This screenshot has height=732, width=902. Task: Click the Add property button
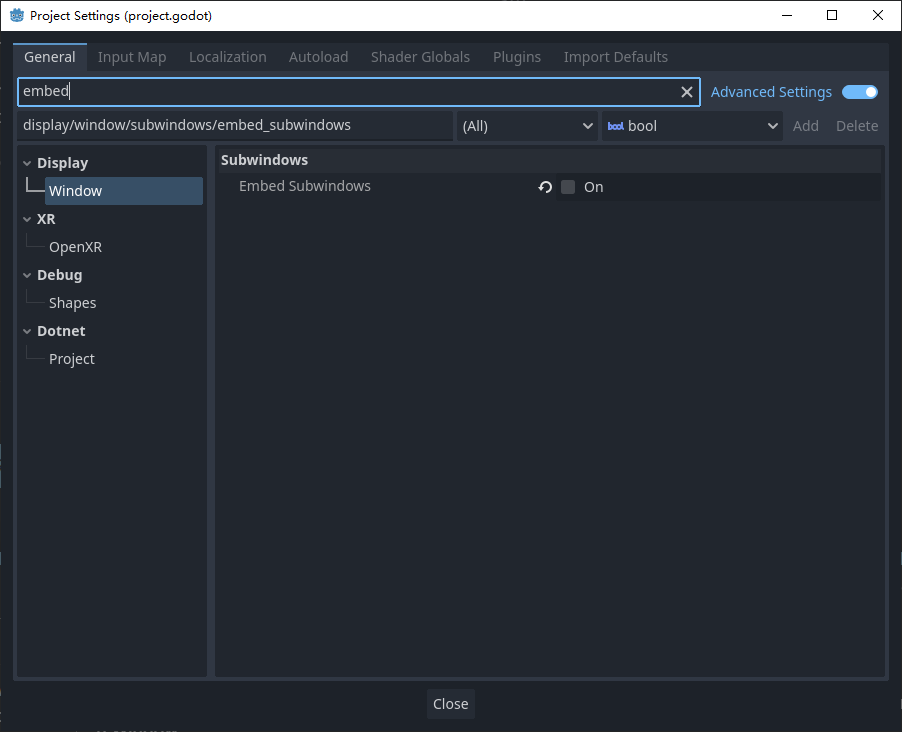[806, 126]
